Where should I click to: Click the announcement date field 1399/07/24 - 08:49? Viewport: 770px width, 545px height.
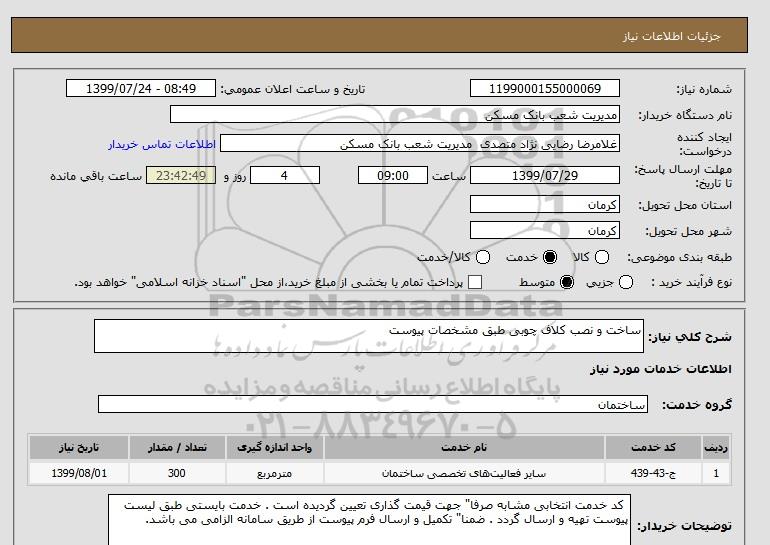141,88
